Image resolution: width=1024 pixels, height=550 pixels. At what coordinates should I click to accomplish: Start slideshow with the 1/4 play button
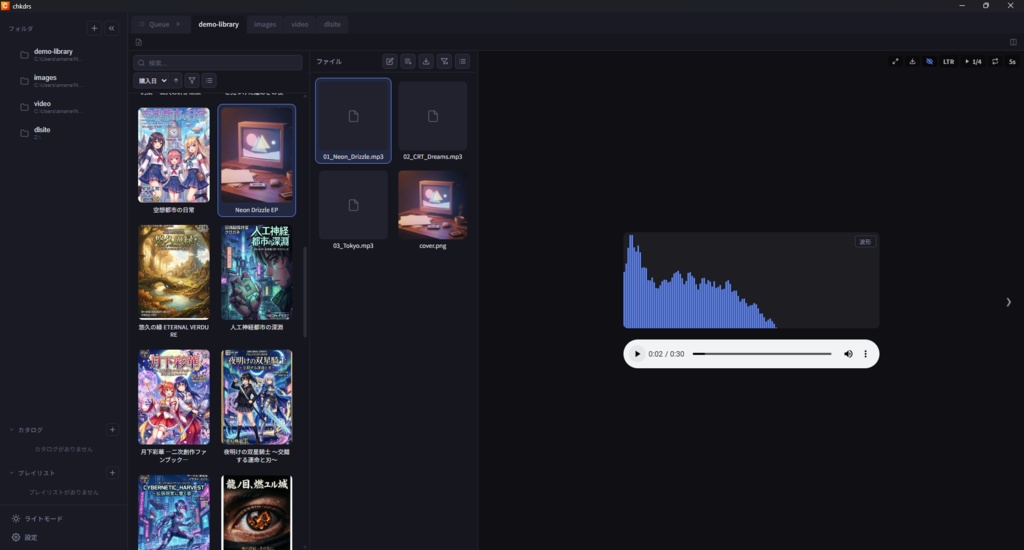point(973,61)
